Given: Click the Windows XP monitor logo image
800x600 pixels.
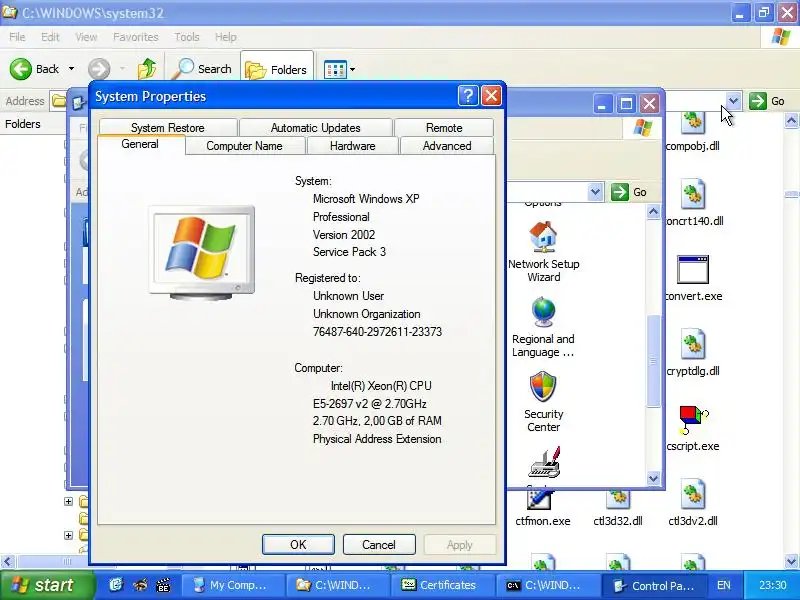Looking at the screenshot, I should pos(202,252).
